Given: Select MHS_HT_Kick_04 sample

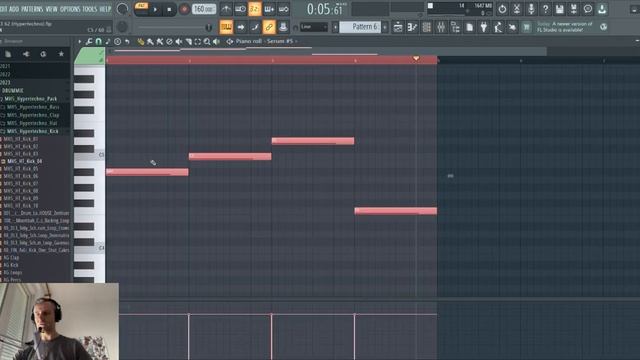Looking at the screenshot, I should coord(24,161).
